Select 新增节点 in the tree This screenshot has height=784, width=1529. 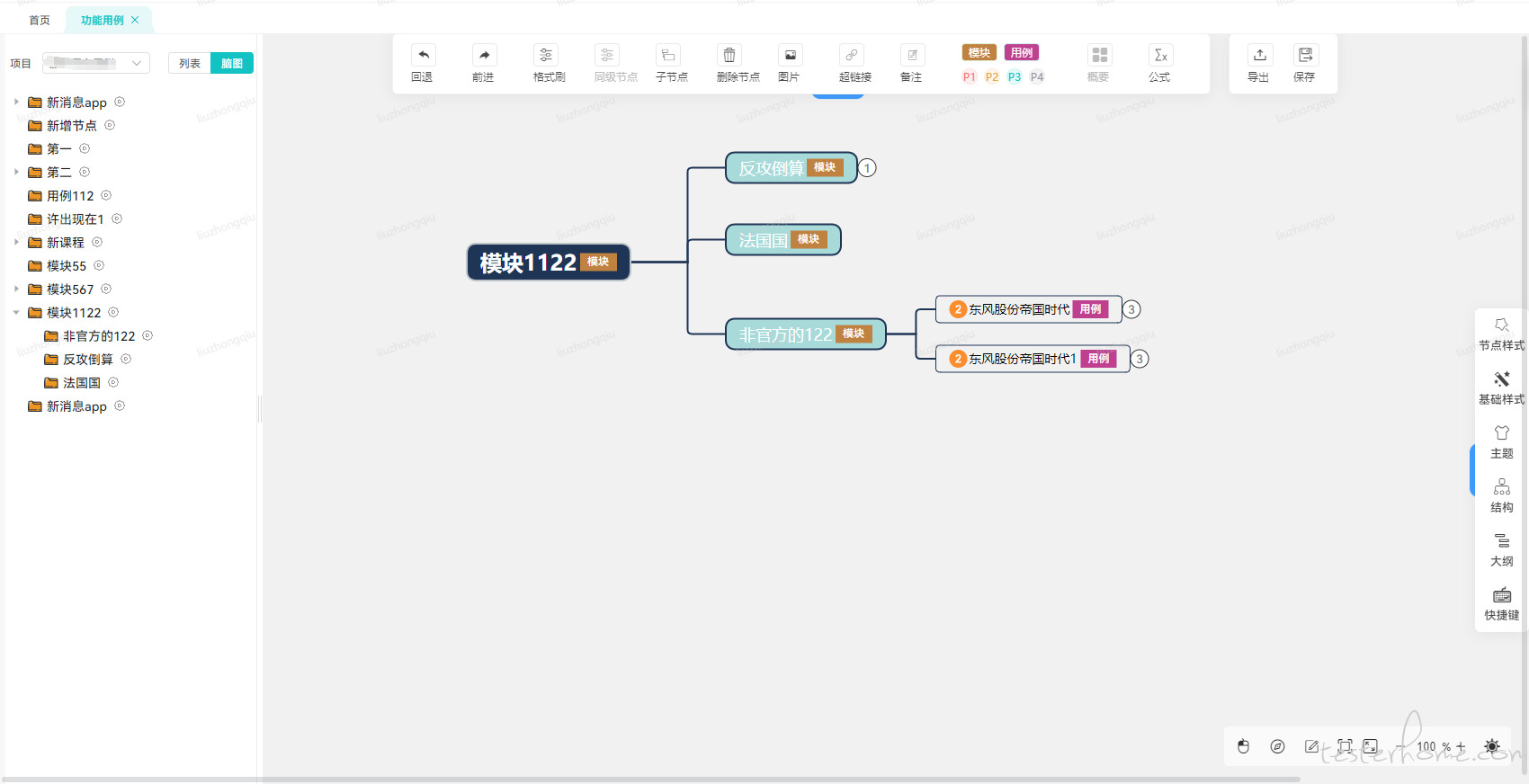pyautogui.click(x=72, y=125)
